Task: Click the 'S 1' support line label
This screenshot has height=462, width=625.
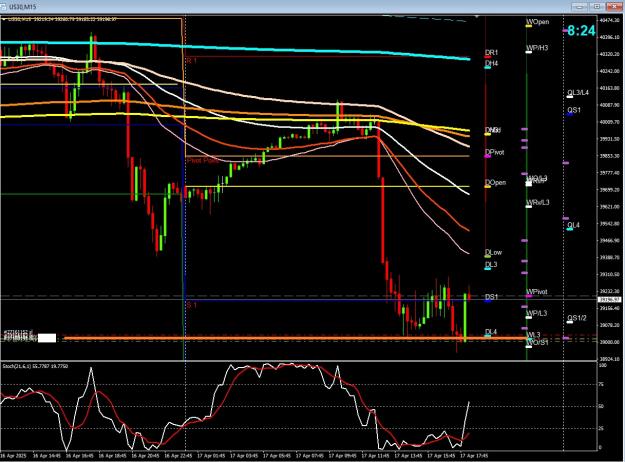Action: (191, 305)
